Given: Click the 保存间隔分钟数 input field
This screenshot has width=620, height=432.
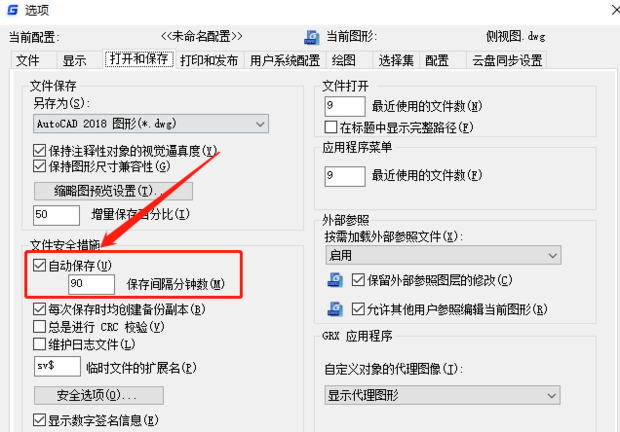Looking at the screenshot, I should click(91, 284).
